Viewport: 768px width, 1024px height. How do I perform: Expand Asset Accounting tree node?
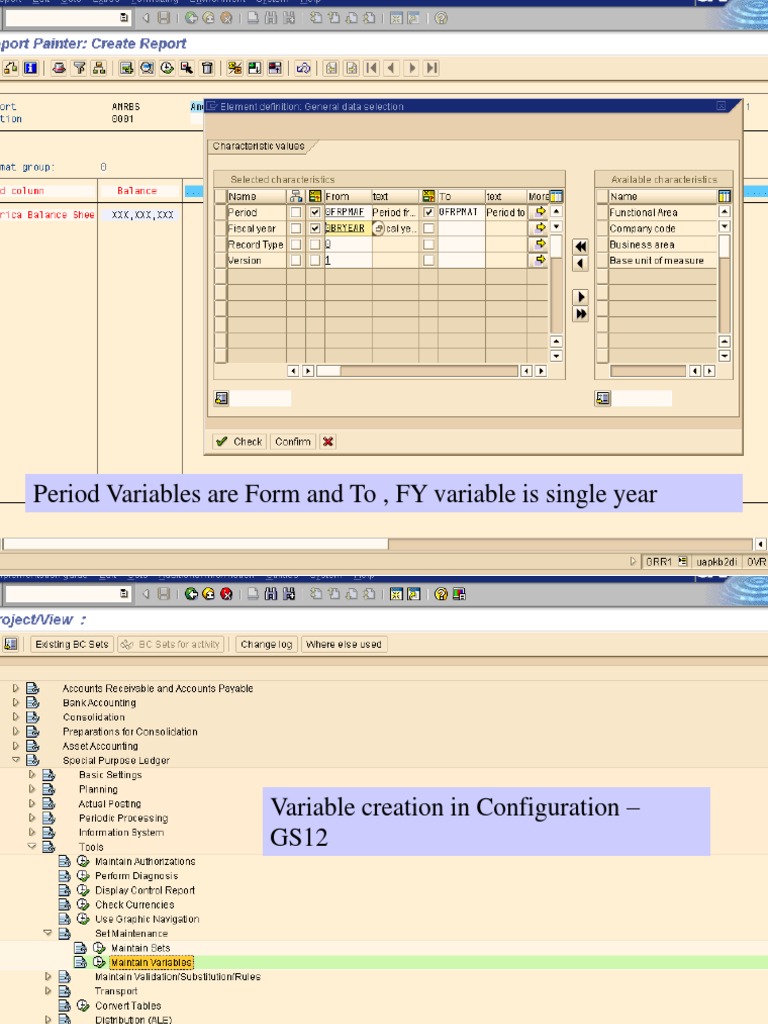(16, 745)
